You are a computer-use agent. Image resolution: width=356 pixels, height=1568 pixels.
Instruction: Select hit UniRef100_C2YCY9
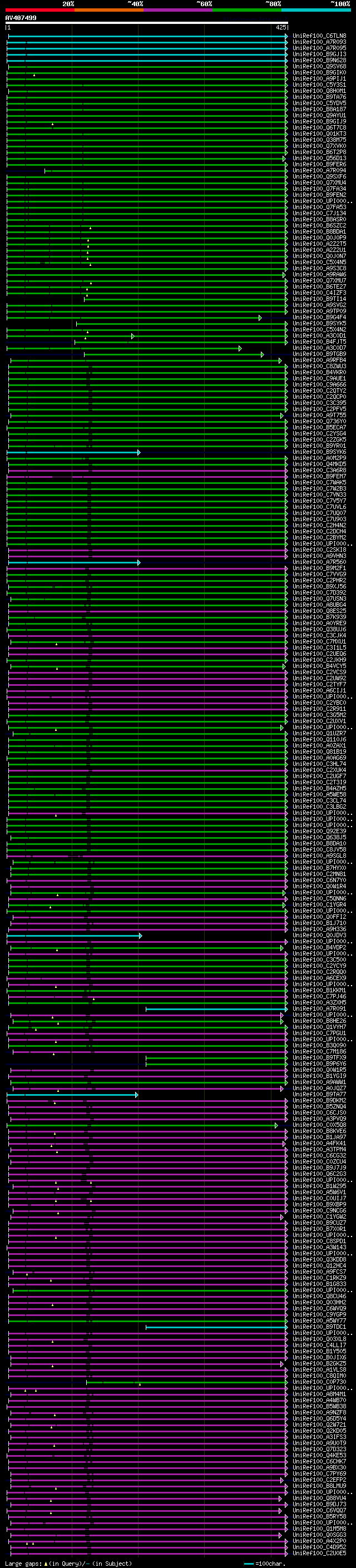[319, 966]
